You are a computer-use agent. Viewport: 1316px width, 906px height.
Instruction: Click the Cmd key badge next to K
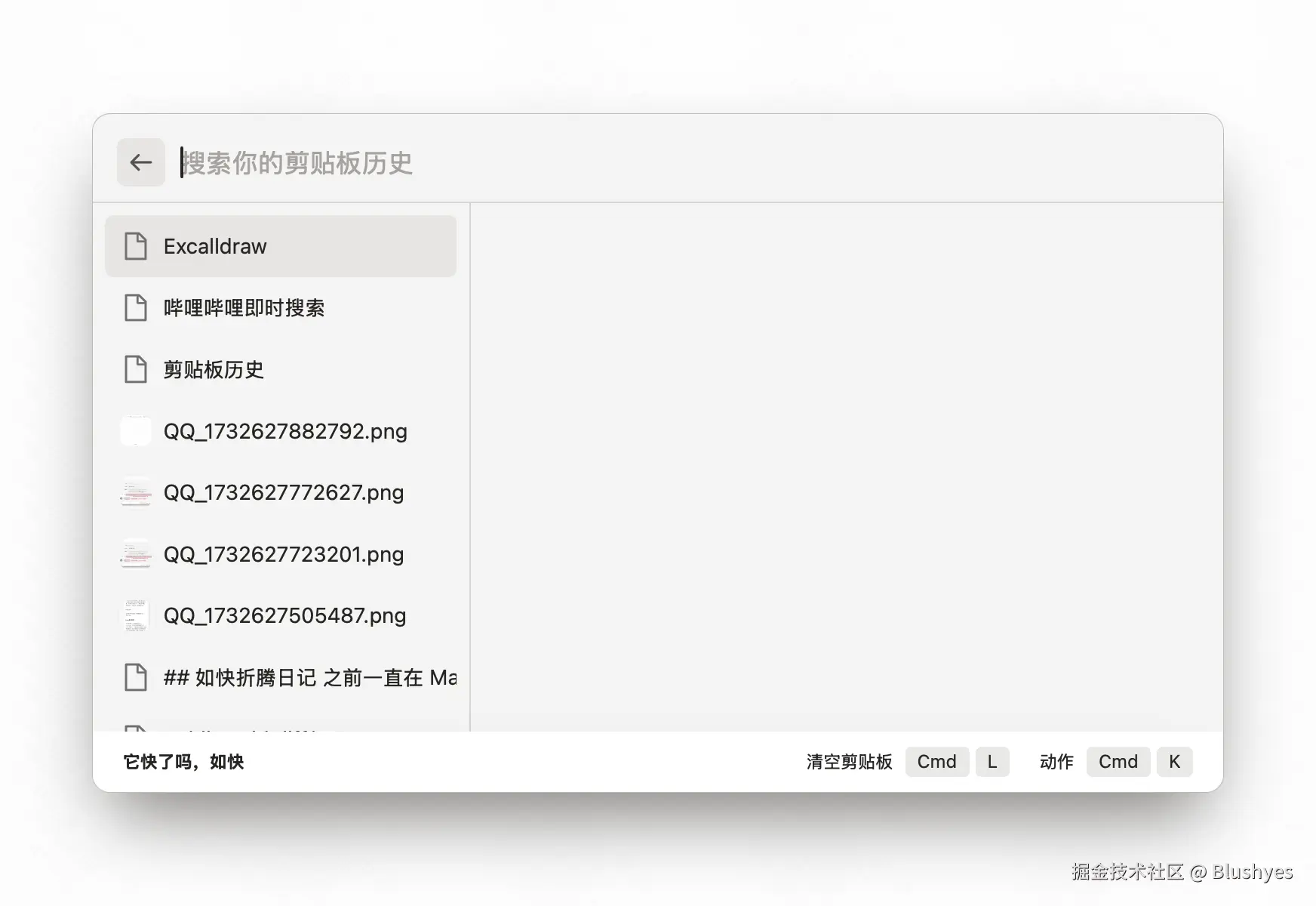(1118, 762)
